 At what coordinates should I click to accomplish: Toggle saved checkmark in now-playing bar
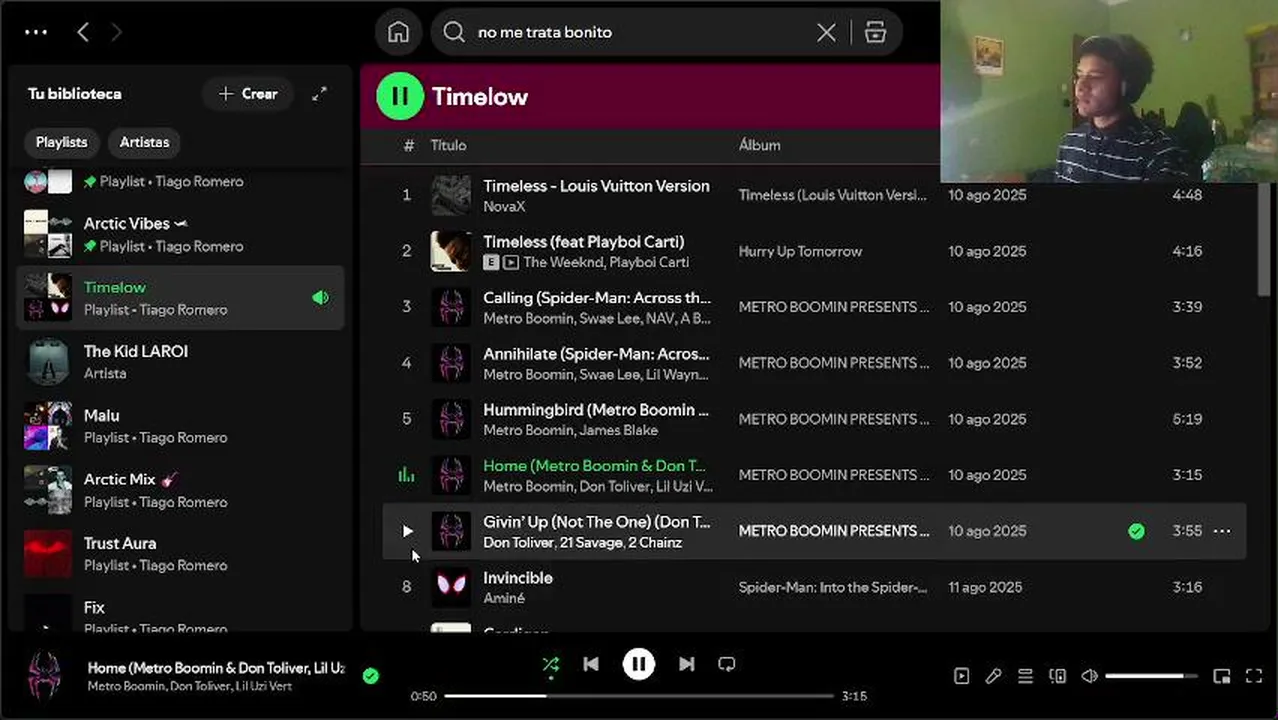[371, 676]
